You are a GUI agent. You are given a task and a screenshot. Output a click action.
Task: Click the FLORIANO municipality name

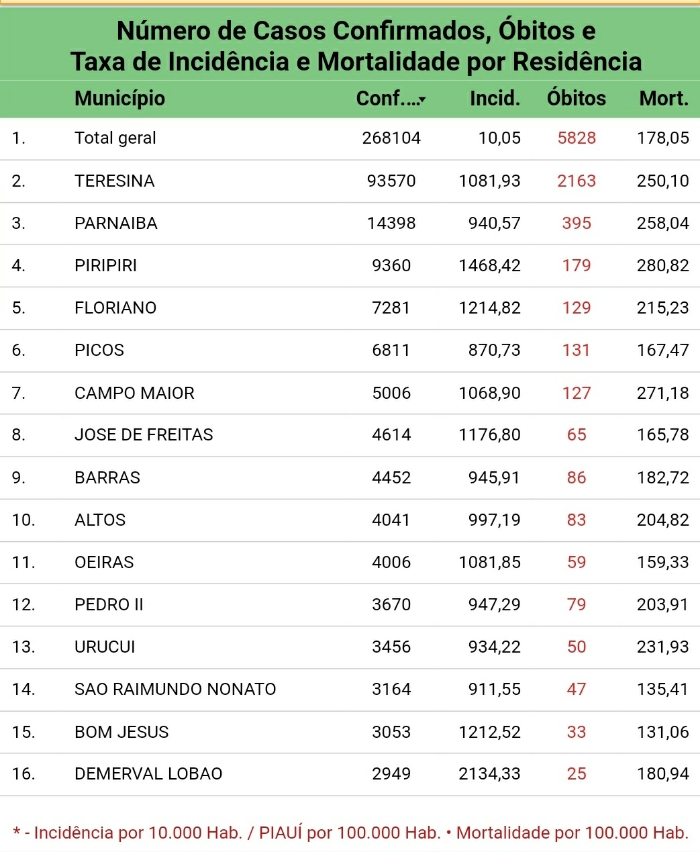point(115,308)
